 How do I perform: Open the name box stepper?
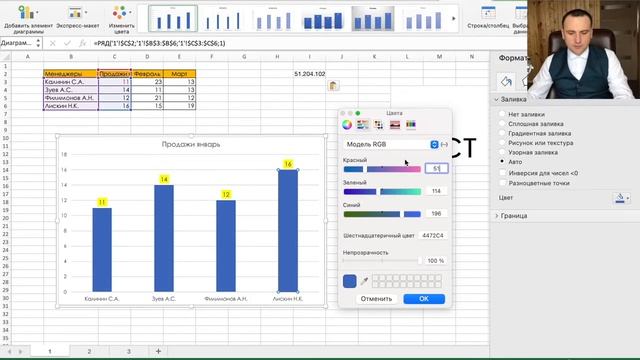(38, 43)
